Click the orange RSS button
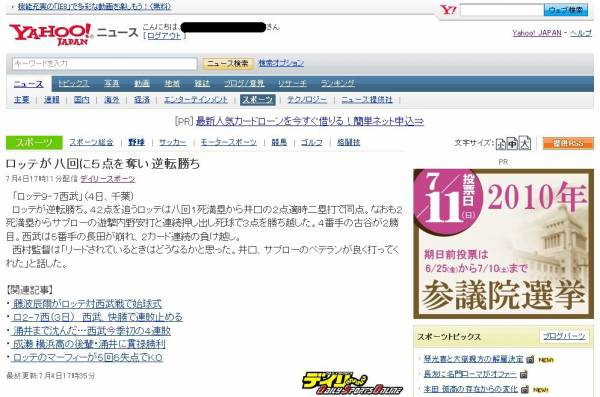Viewport: 600px width, 397px height. 568,143
